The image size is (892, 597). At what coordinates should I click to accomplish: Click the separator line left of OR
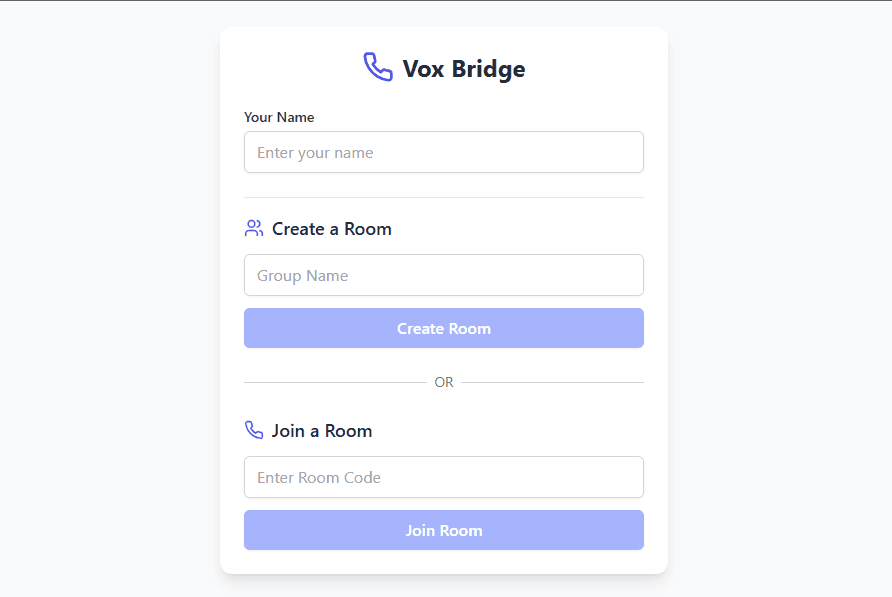tap(334, 382)
